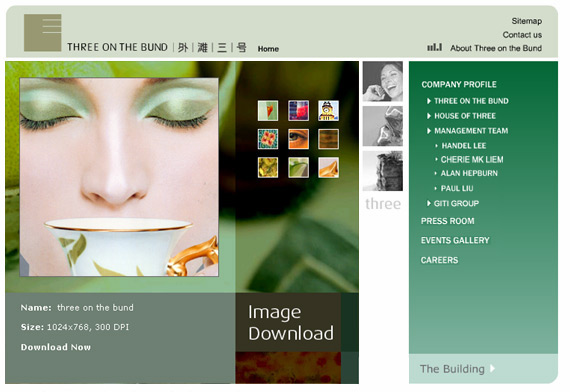
Task: Click the Three on the Bund square logo
Action: click(x=43, y=33)
